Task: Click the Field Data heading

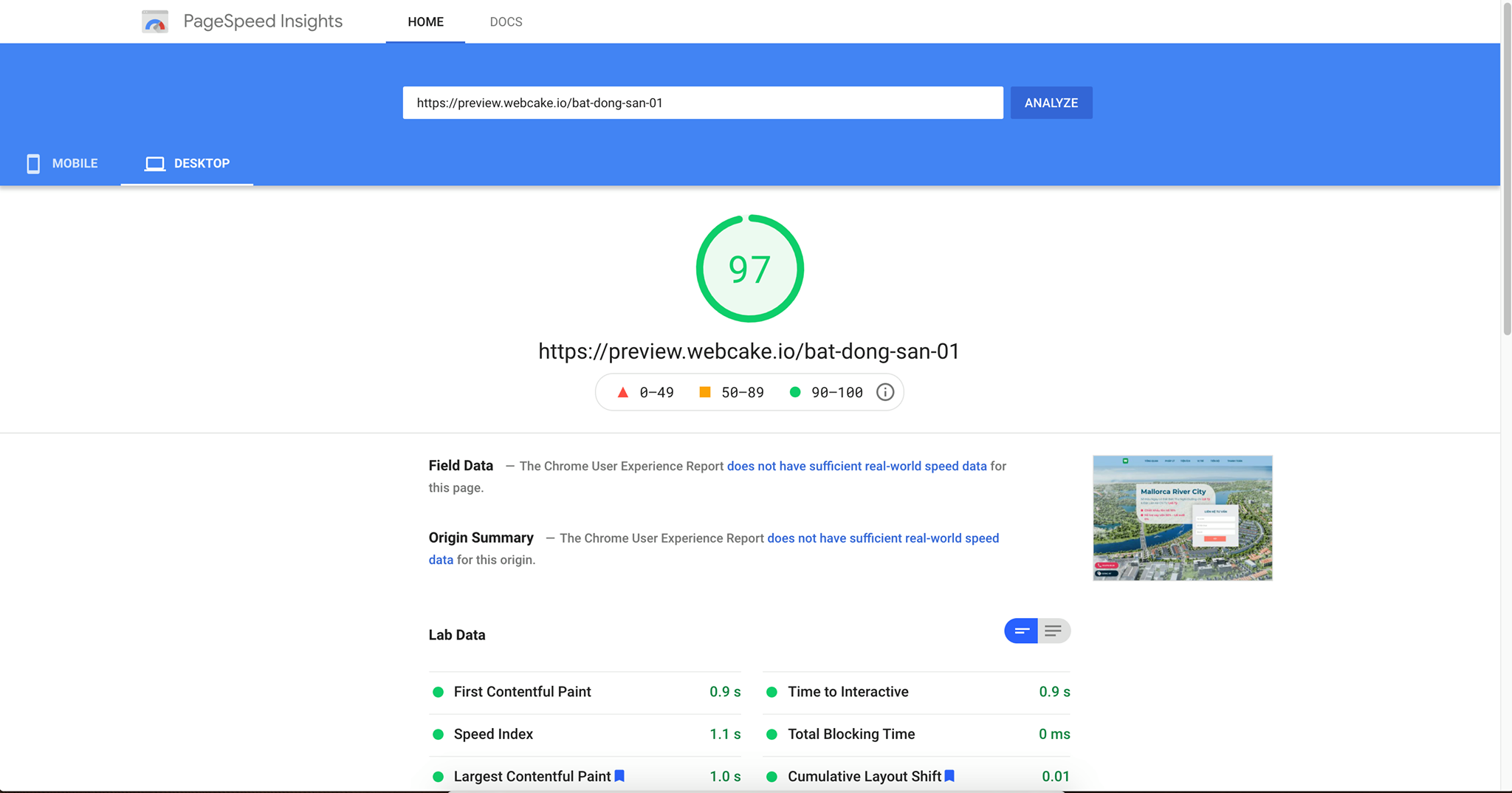Action: tap(461, 466)
